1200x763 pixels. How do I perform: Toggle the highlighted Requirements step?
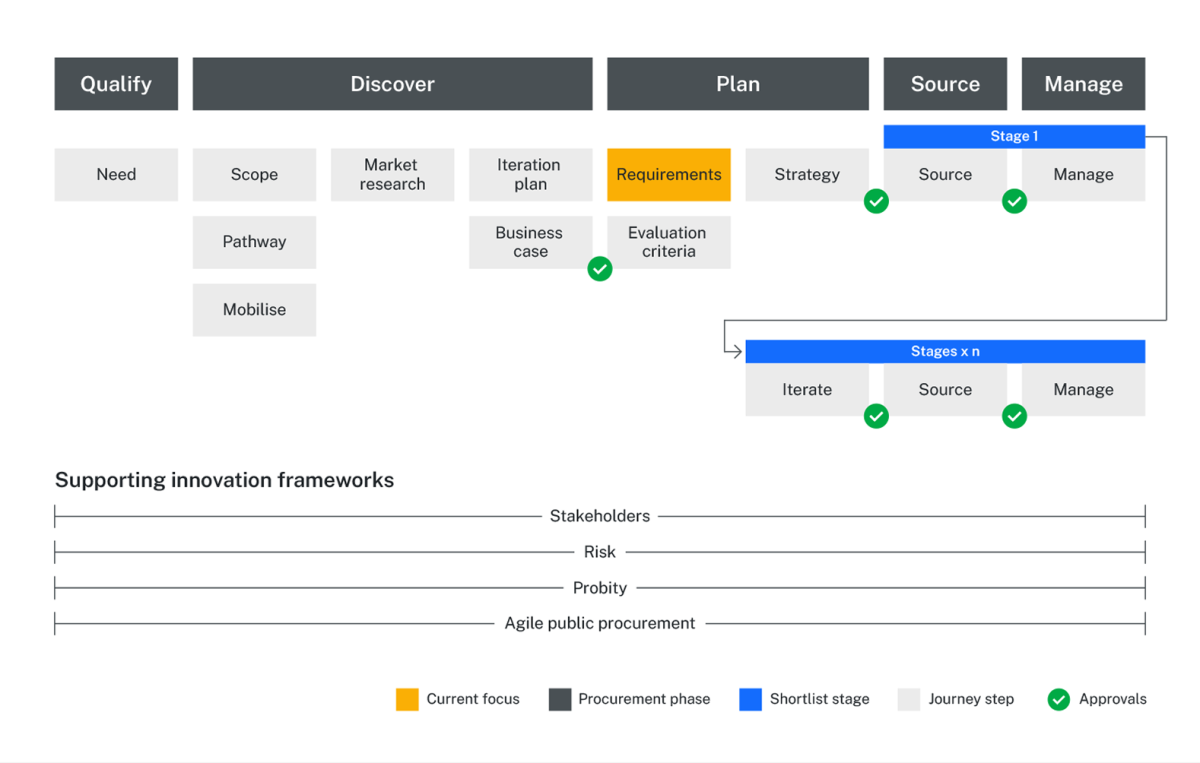click(x=668, y=174)
